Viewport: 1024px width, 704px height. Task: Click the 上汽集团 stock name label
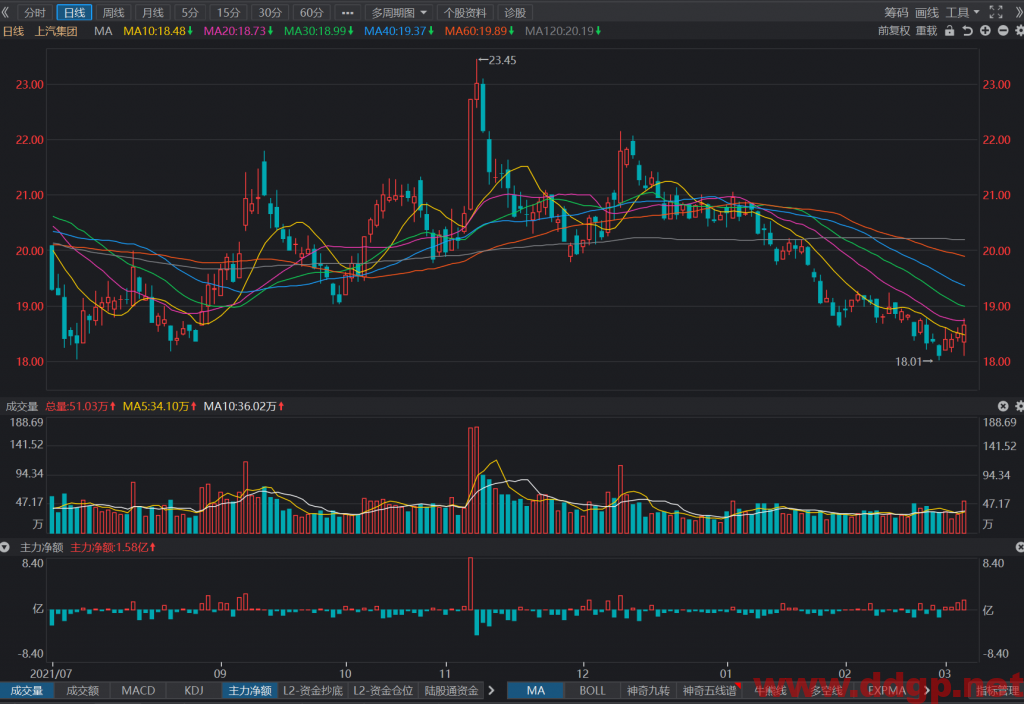pos(56,31)
